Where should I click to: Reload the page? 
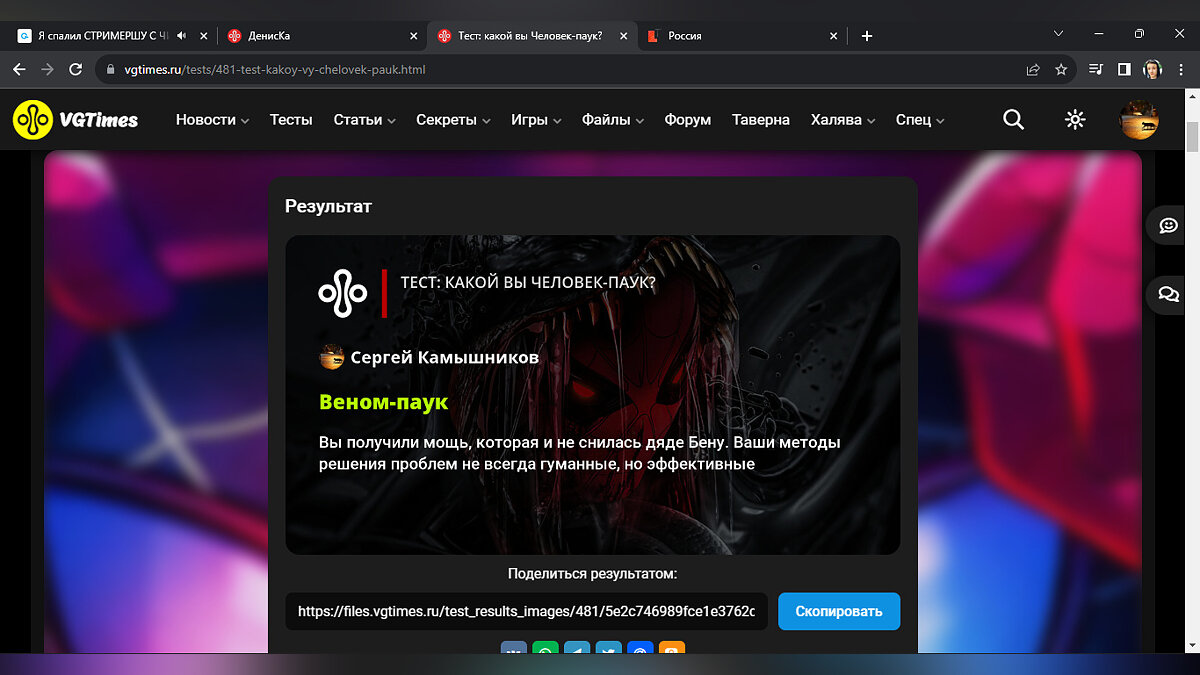75,70
